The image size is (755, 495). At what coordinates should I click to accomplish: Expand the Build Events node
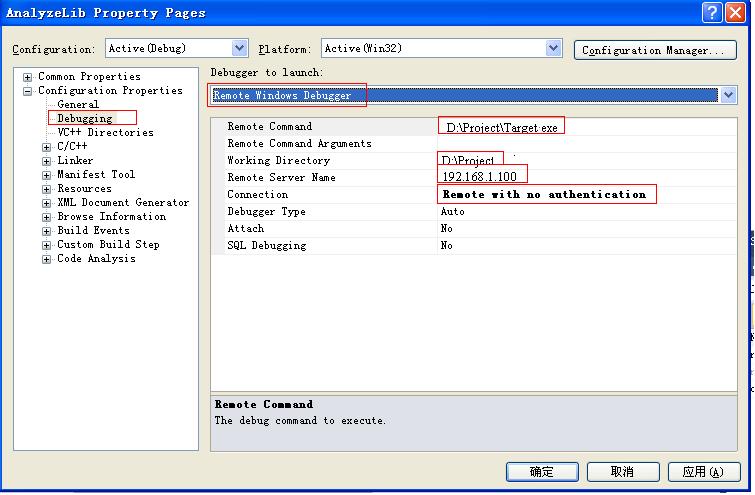tap(46, 231)
